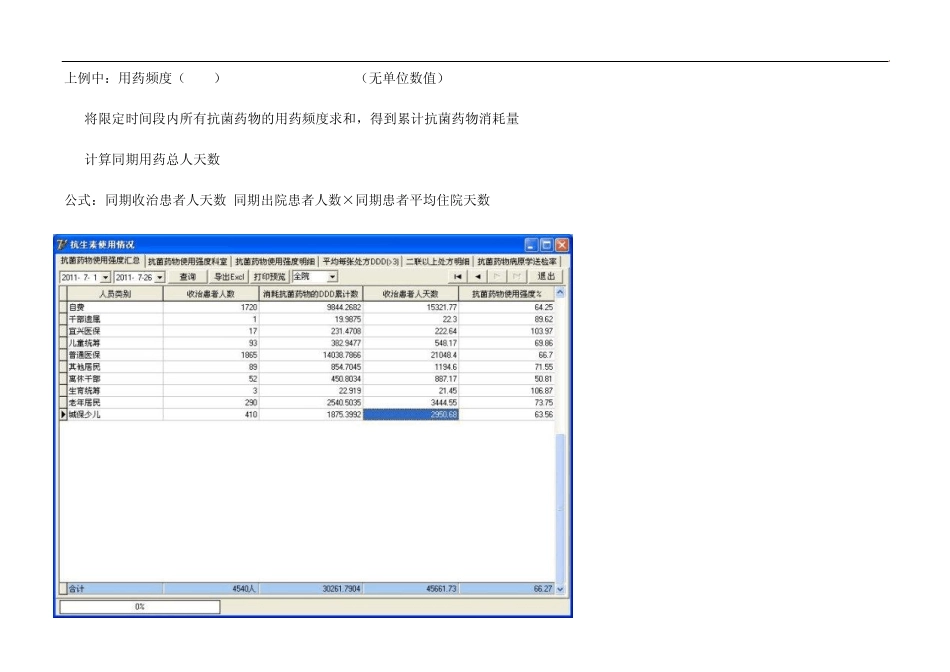
Task: Click cell value 3444.55
Action: coord(444,402)
